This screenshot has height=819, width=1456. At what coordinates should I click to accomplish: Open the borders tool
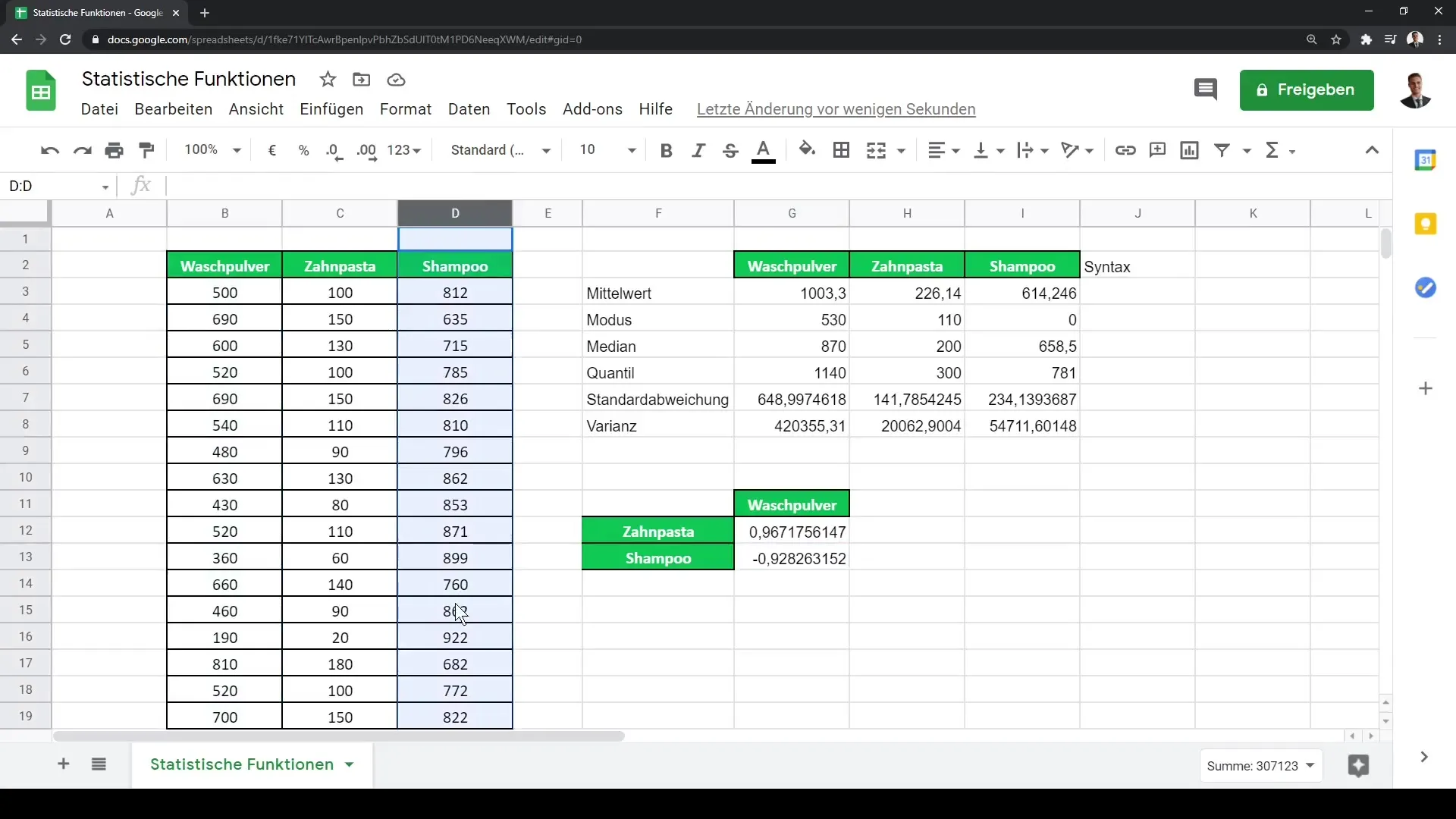841,150
